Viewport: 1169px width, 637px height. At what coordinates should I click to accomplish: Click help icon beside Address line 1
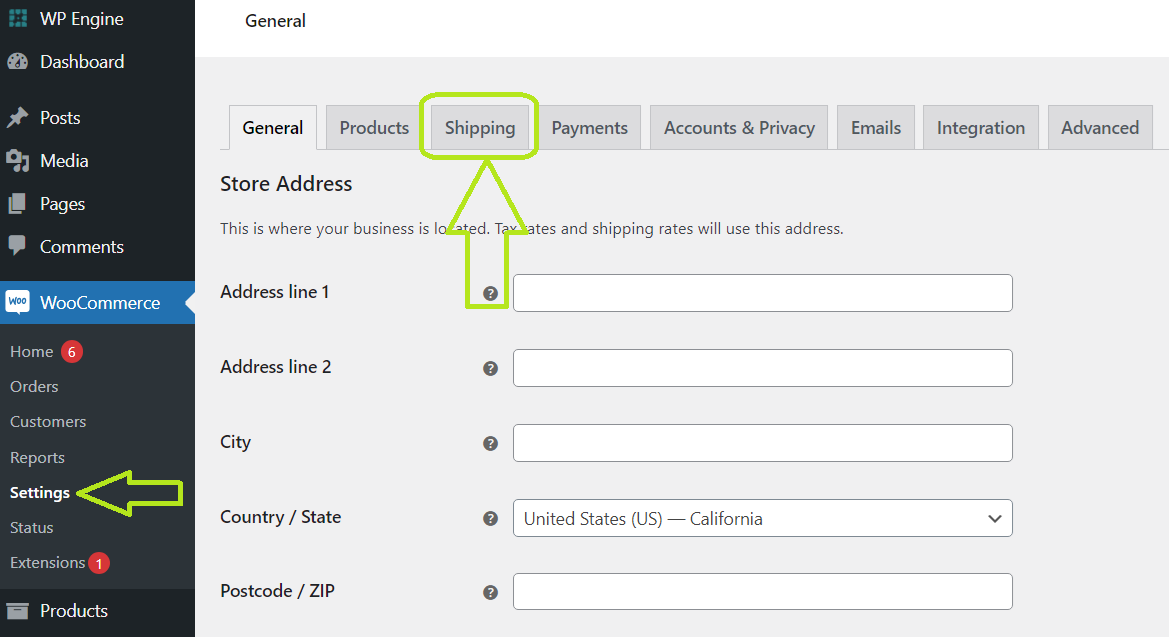point(490,293)
